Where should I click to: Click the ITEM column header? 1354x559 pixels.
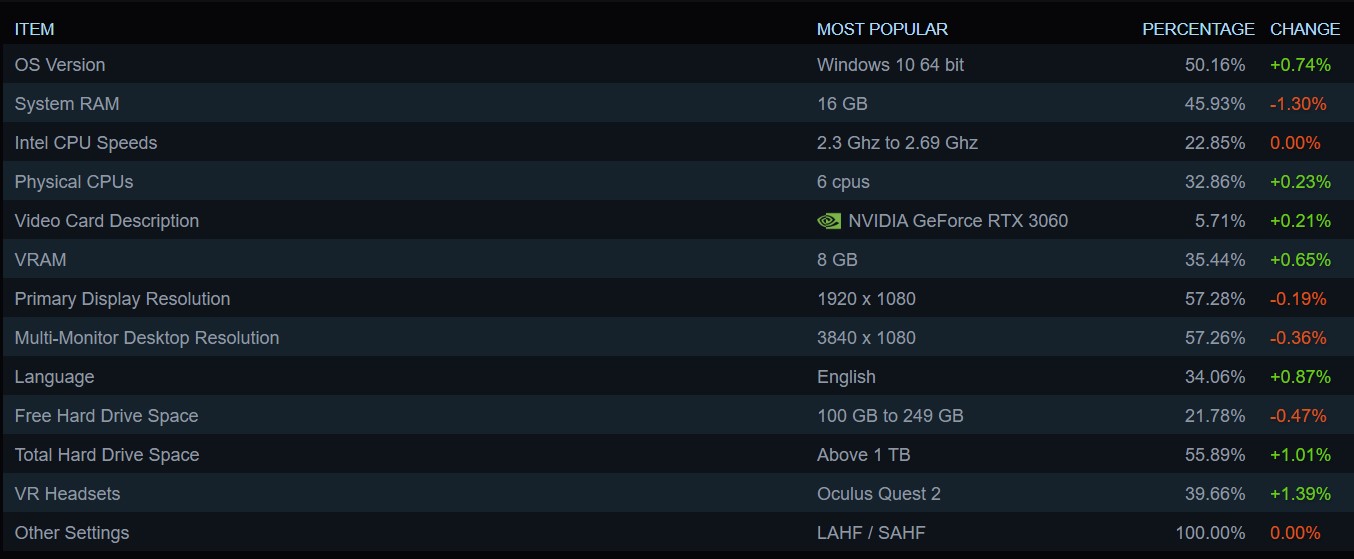point(35,29)
